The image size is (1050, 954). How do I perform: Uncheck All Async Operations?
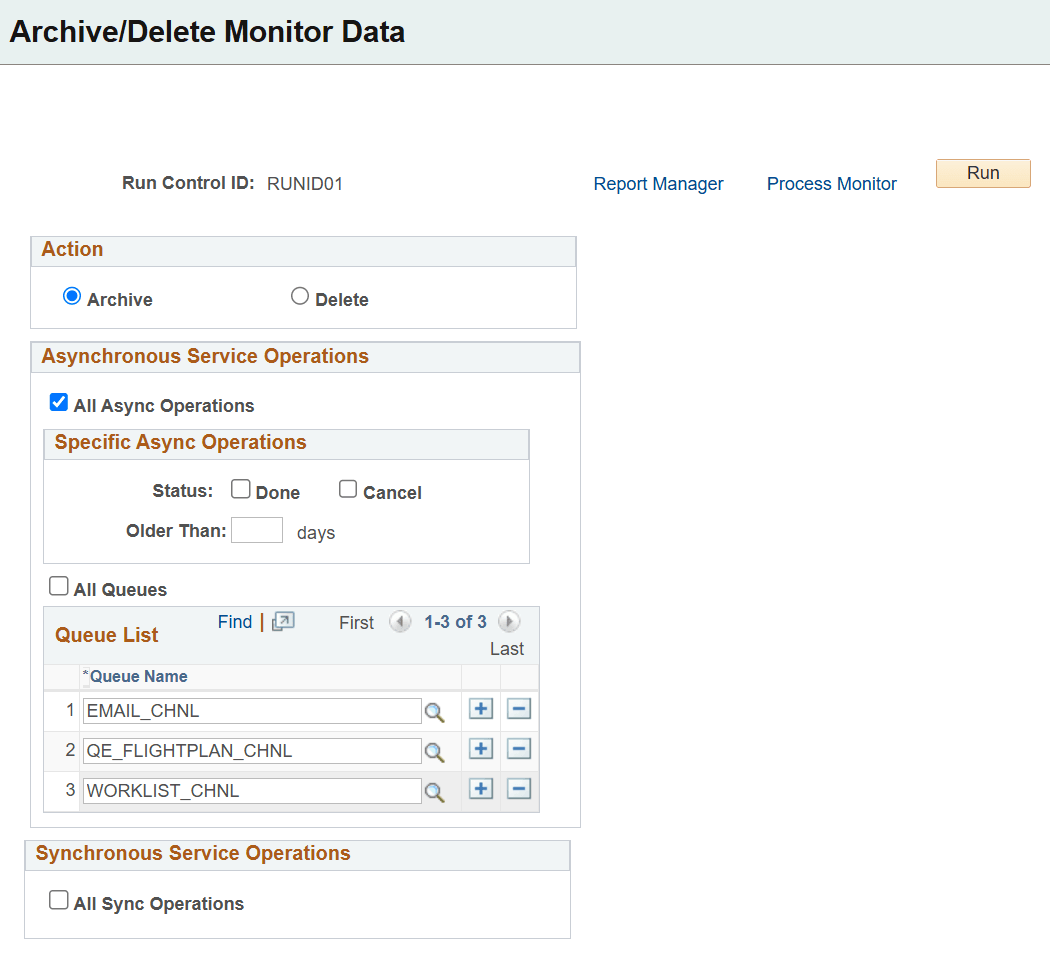coord(58,401)
